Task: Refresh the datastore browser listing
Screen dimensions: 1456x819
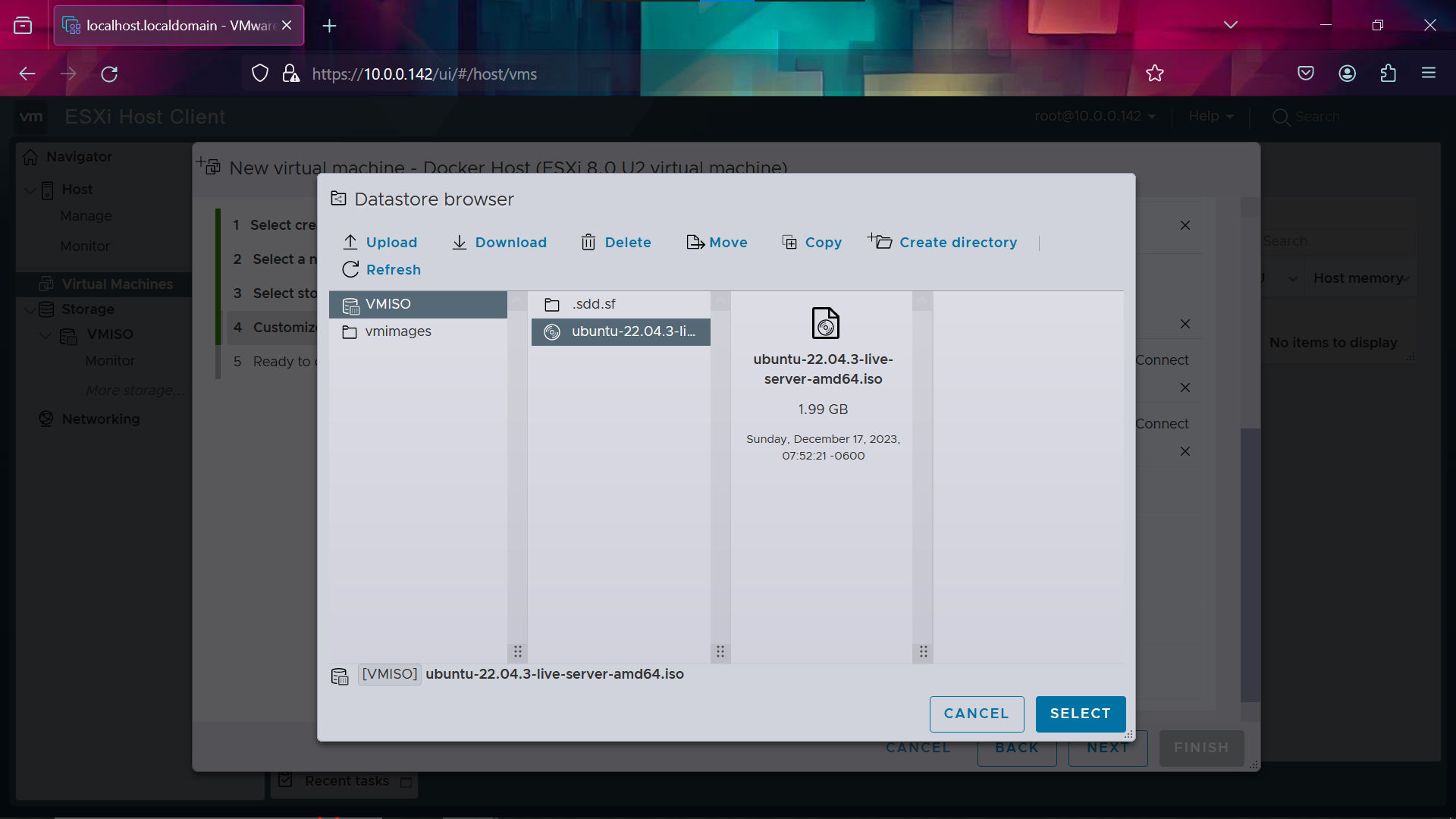Action: pos(381,270)
